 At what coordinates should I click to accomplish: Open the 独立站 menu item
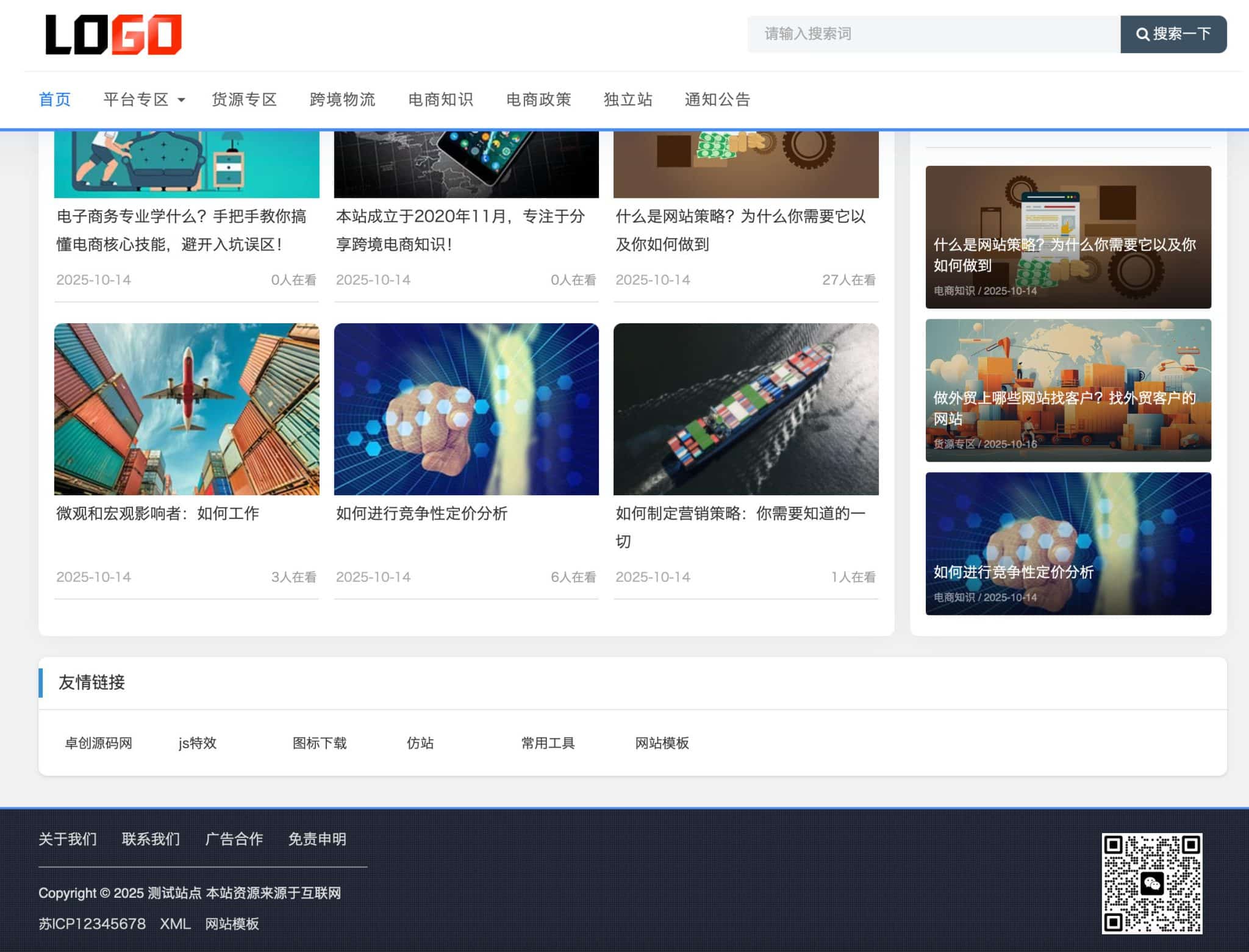point(628,99)
